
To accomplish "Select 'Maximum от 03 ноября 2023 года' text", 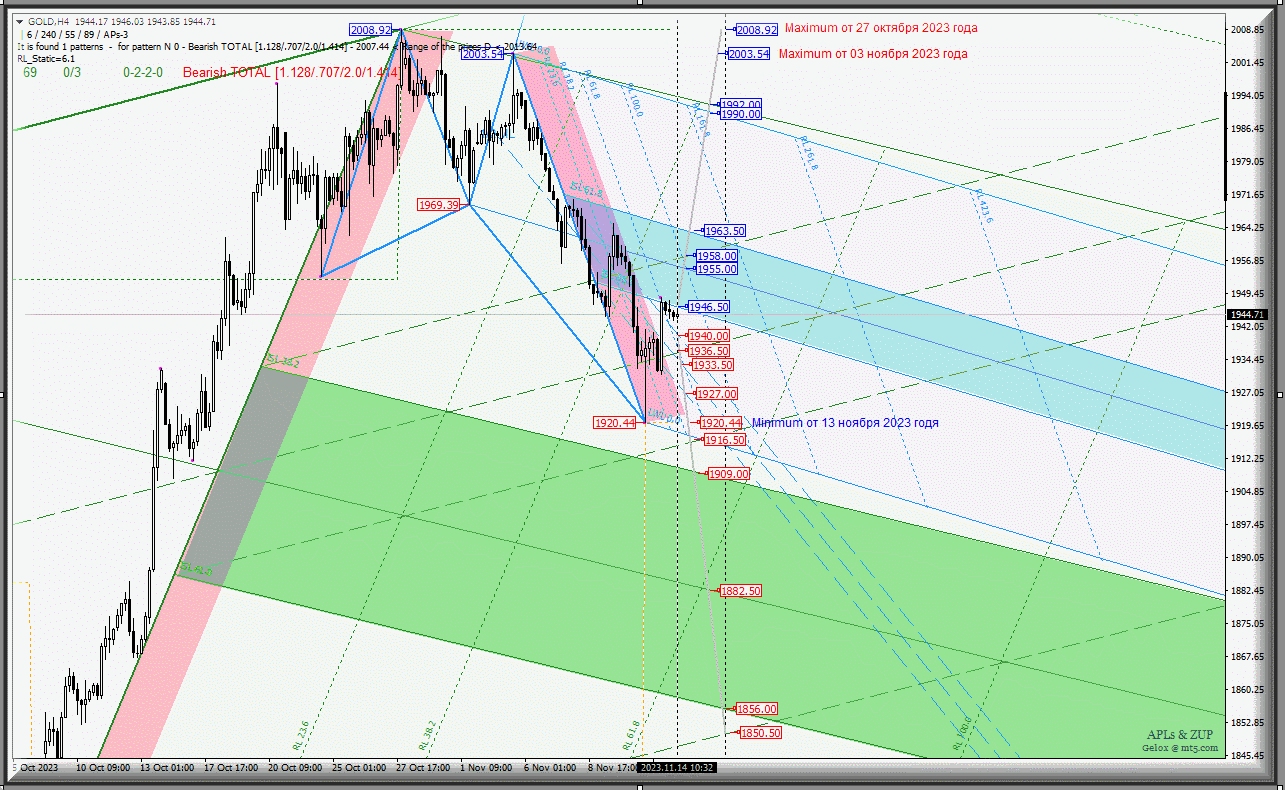I will [x=873, y=54].
